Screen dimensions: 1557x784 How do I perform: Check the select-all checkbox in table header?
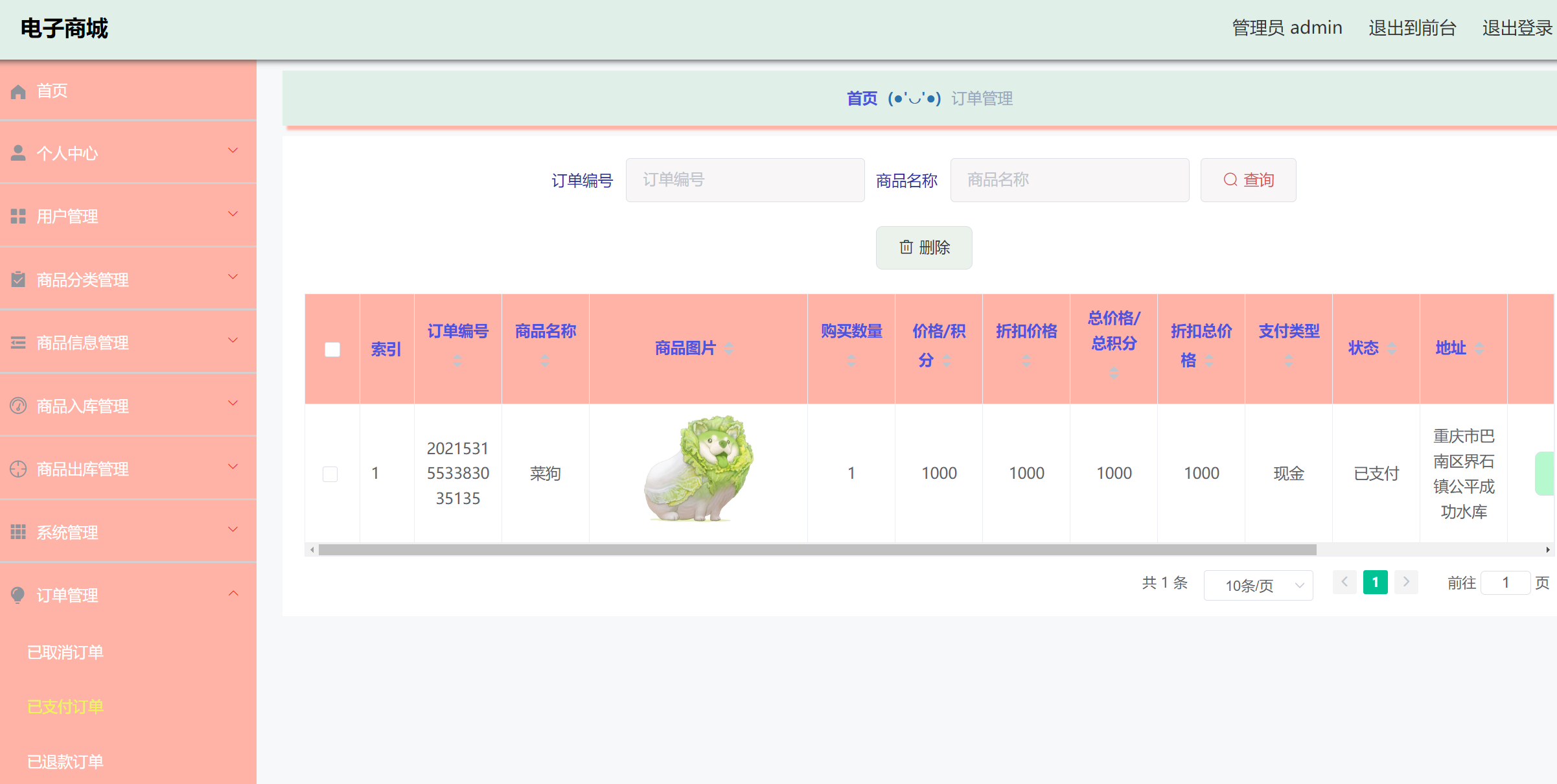(x=332, y=349)
